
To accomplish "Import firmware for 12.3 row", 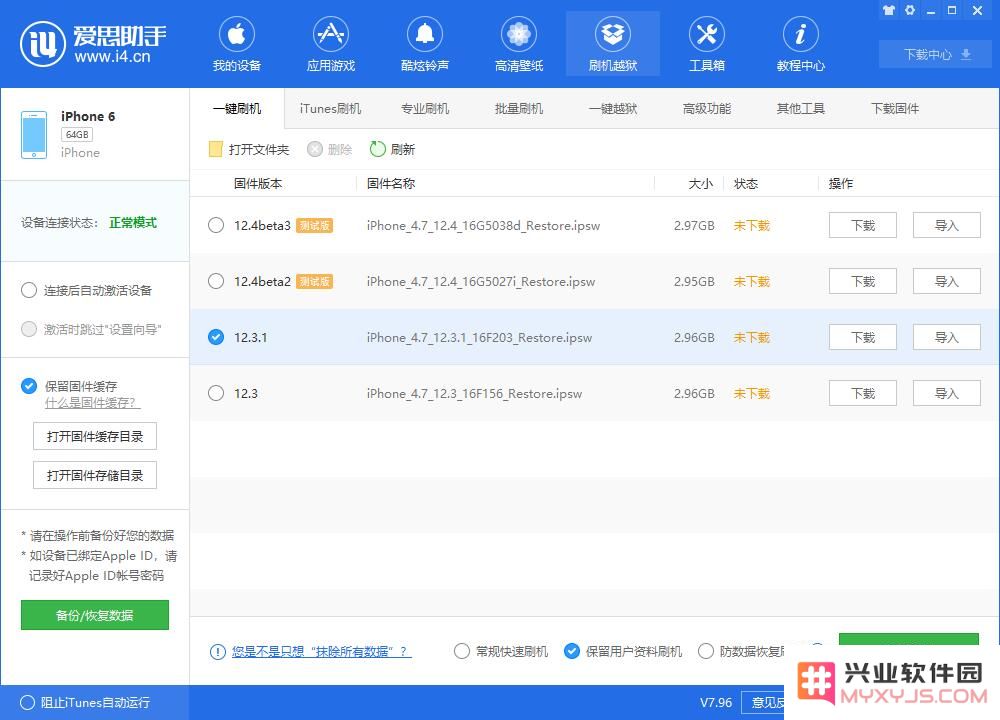I will pyautogui.click(x=946, y=393).
